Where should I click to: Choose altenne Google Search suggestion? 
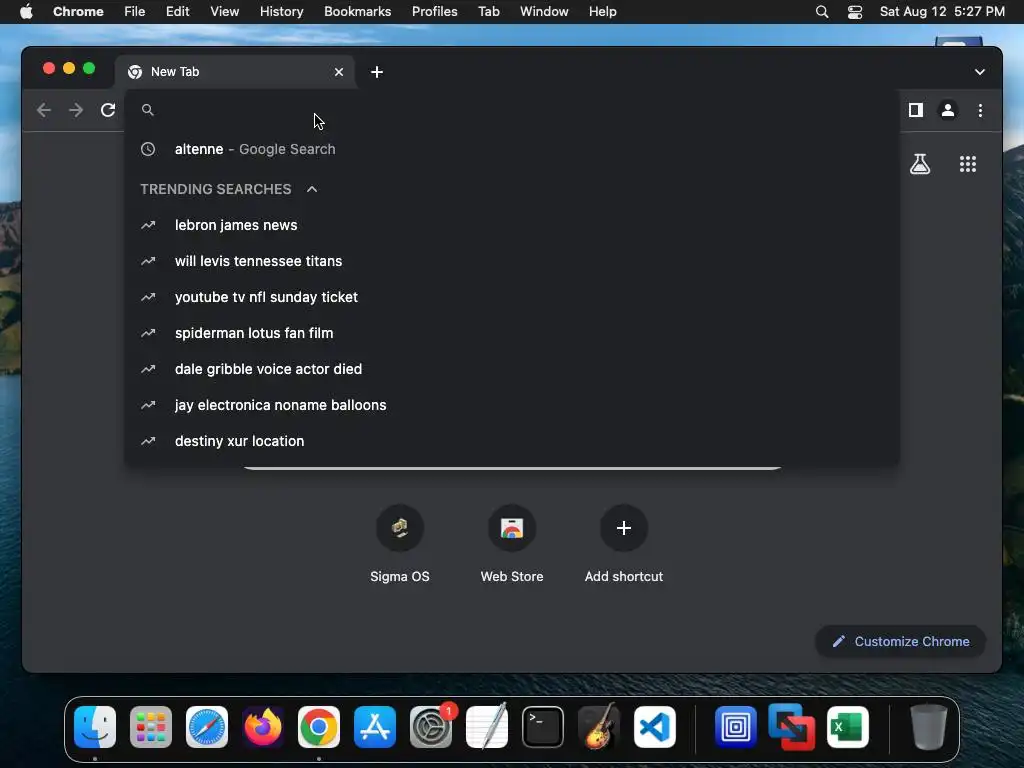(x=512, y=149)
